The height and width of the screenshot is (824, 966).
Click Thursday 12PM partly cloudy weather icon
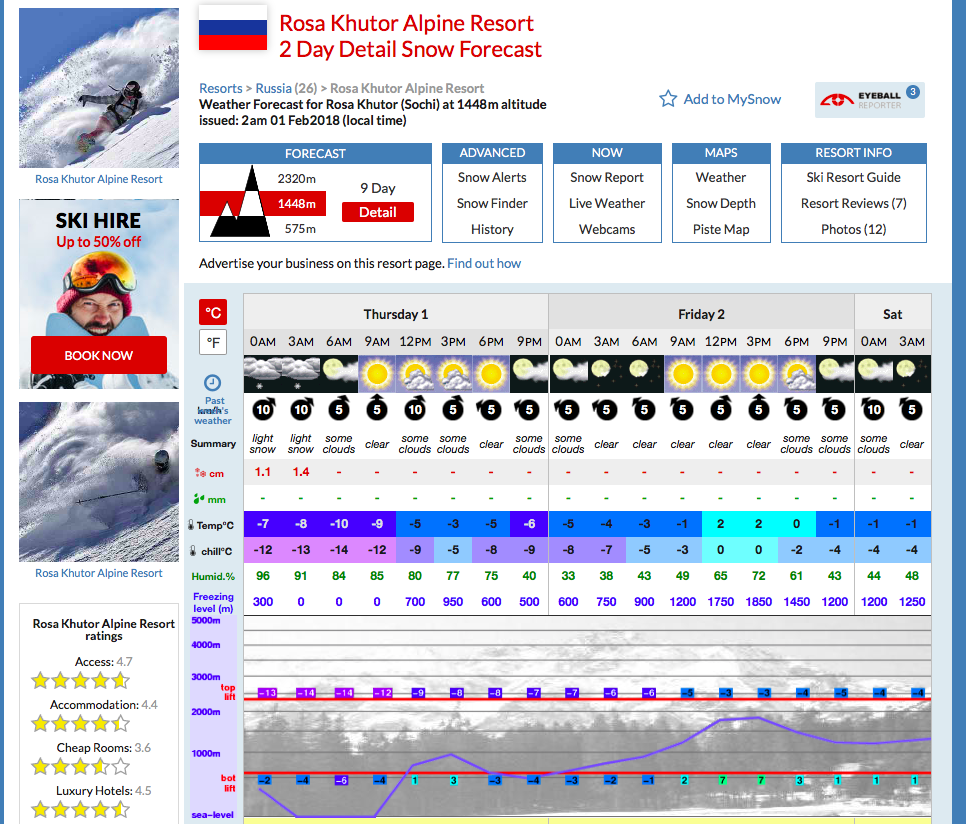coord(415,374)
